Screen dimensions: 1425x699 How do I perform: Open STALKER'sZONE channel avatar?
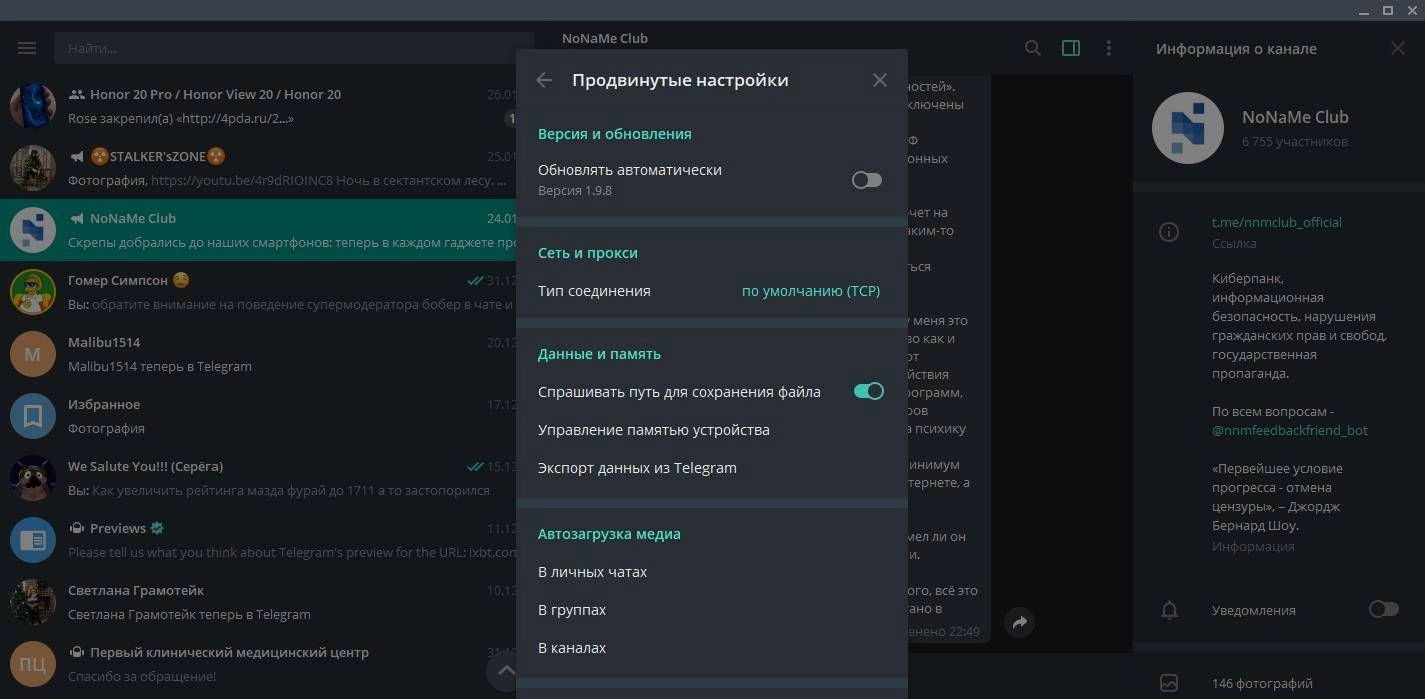tap(32, 168)
